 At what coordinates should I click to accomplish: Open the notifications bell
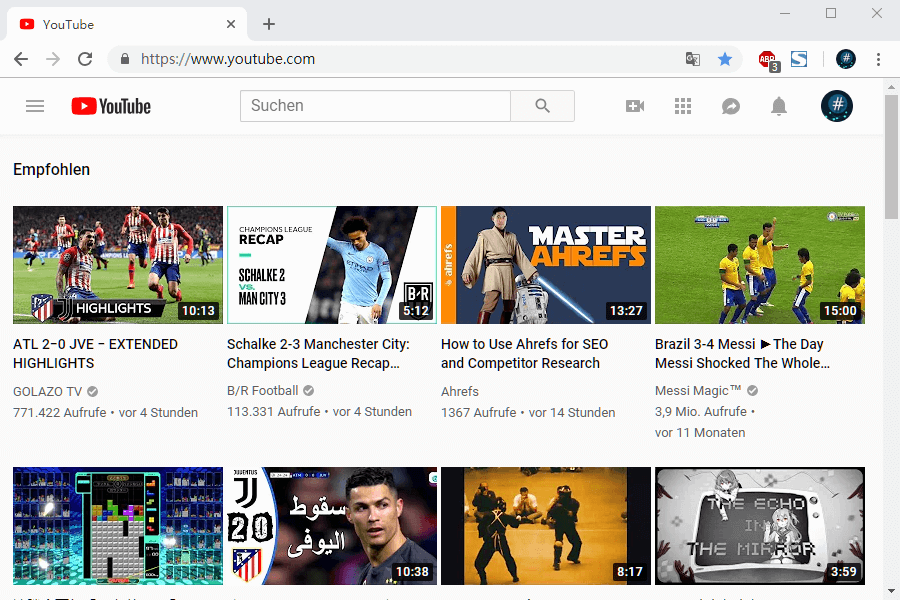[x=779, y=106]
